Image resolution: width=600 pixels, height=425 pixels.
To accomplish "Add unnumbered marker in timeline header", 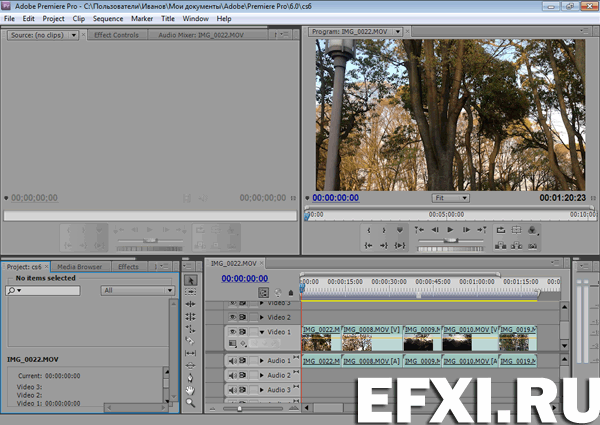I will 291,293.
